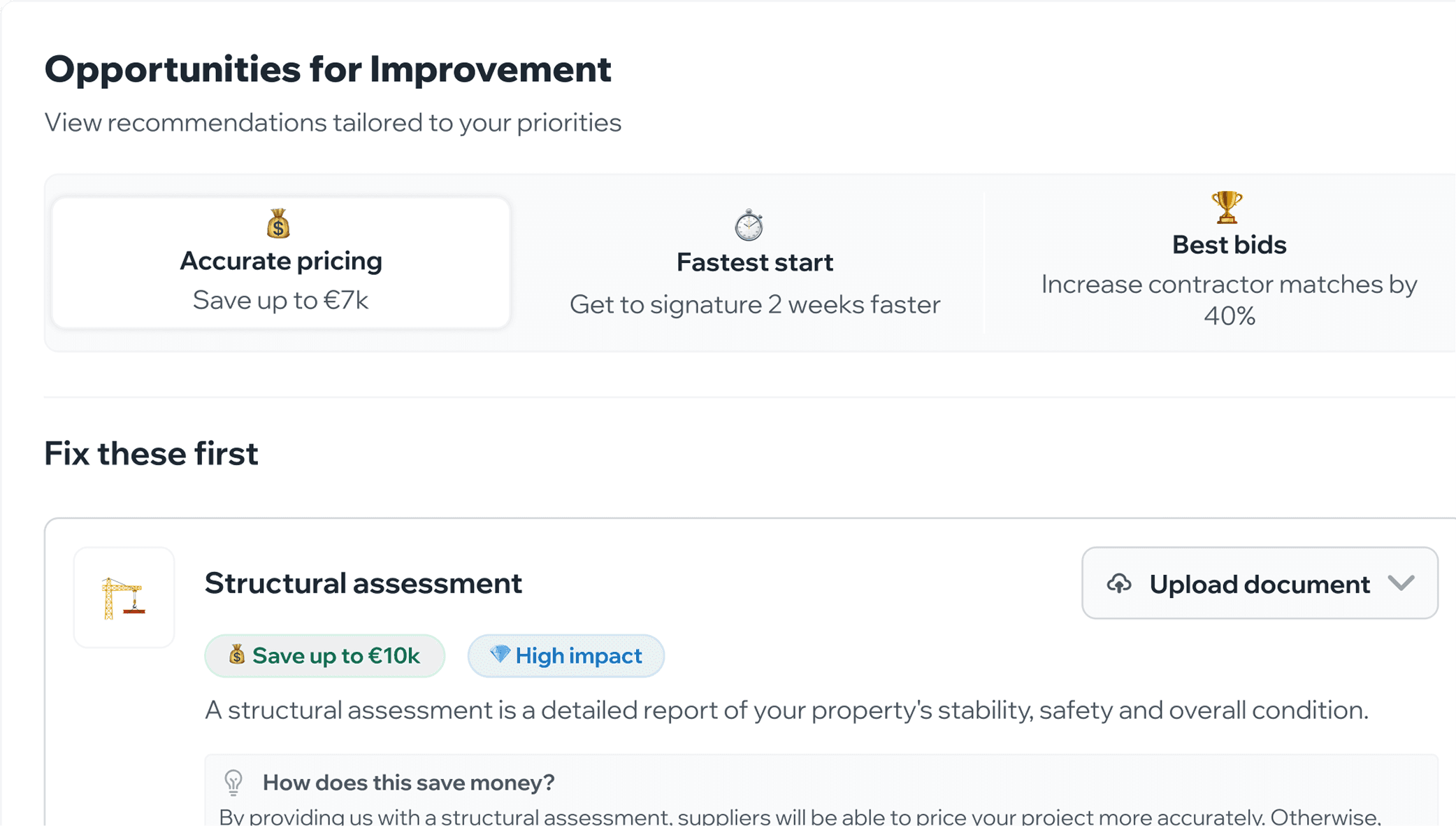Click Get to signature 2 weeks faster text
Image resolution: width=1456 pixels, height=826 pixels.
point(755,304)
